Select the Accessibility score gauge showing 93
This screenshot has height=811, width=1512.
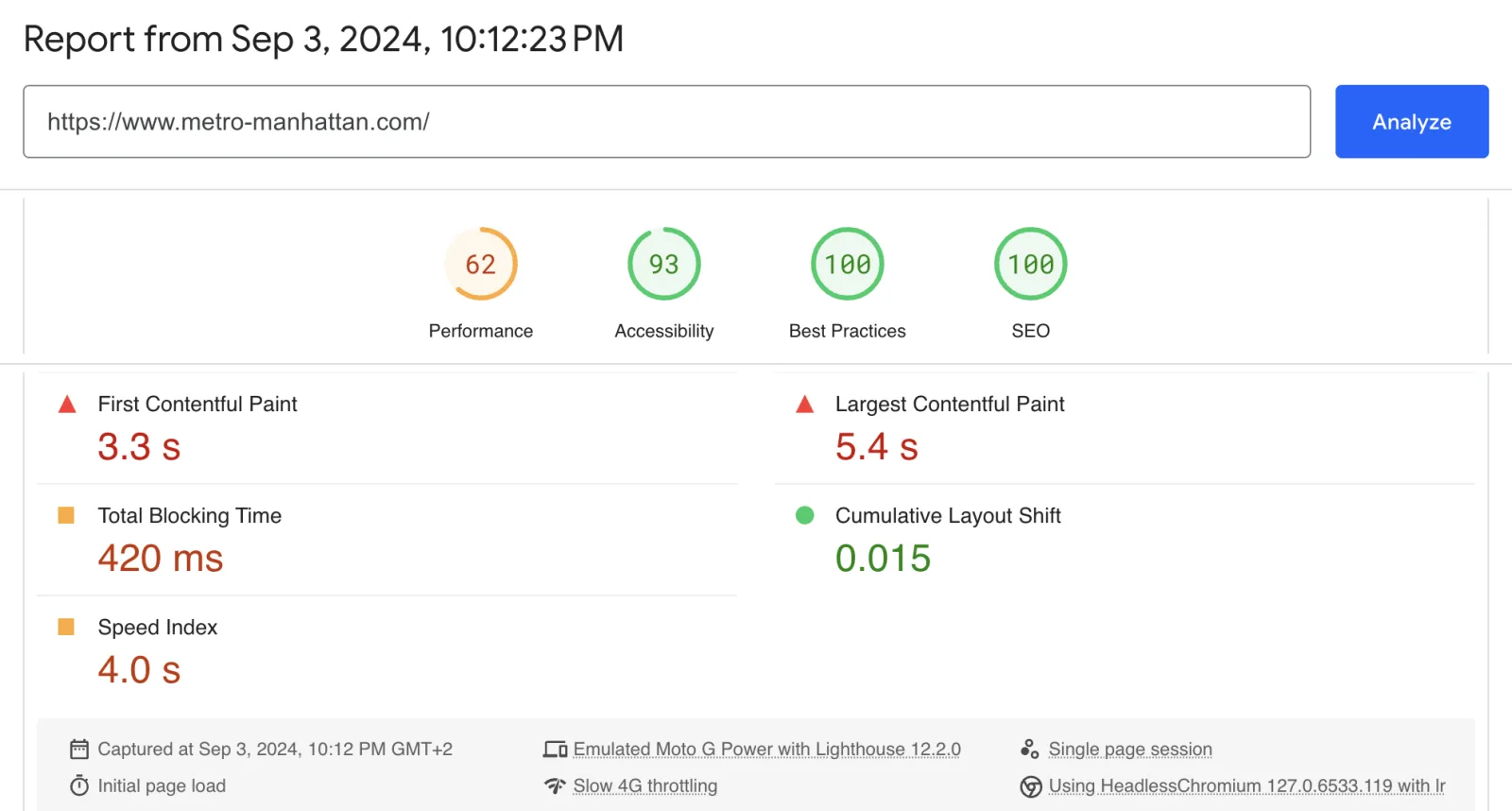[x=664, y=264]
